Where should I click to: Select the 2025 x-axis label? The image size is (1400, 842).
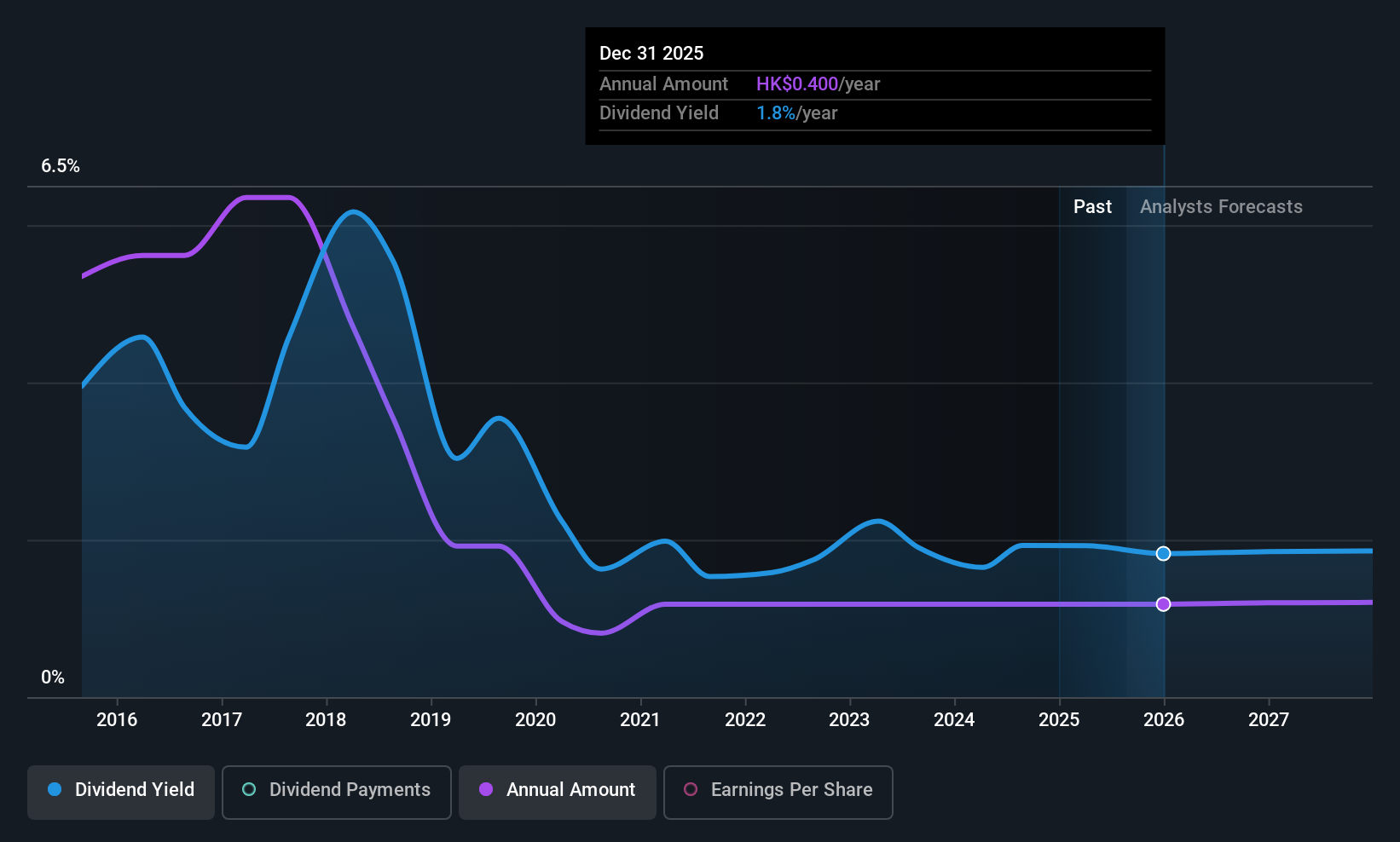[x=1059, y=720]
